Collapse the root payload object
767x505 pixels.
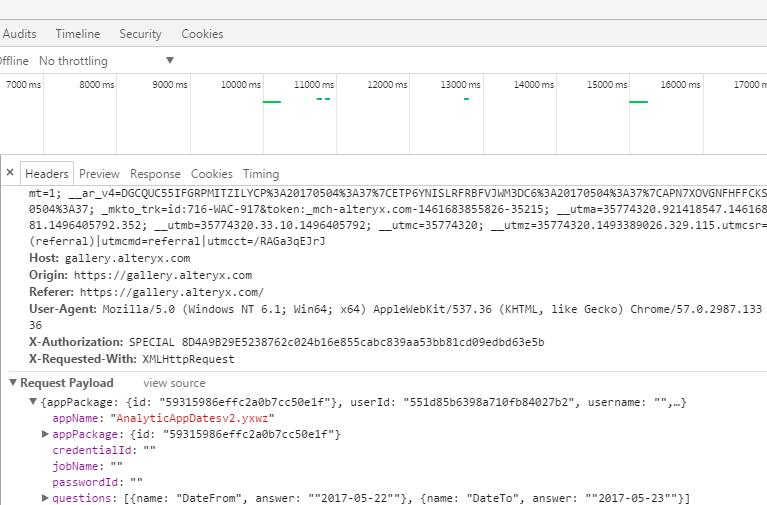point(33,402)
